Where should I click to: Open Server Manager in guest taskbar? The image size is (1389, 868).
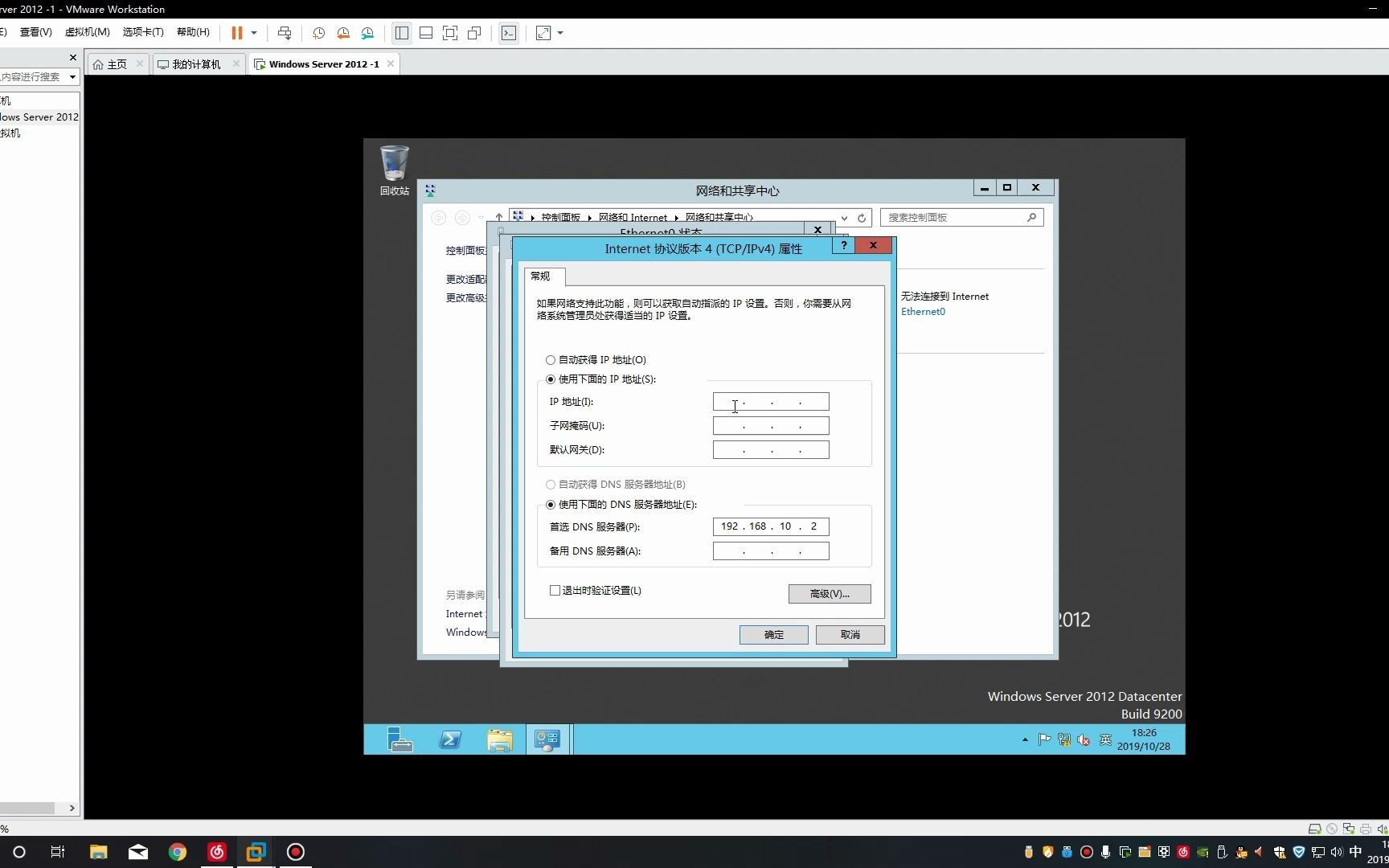(x=399, y=739)
